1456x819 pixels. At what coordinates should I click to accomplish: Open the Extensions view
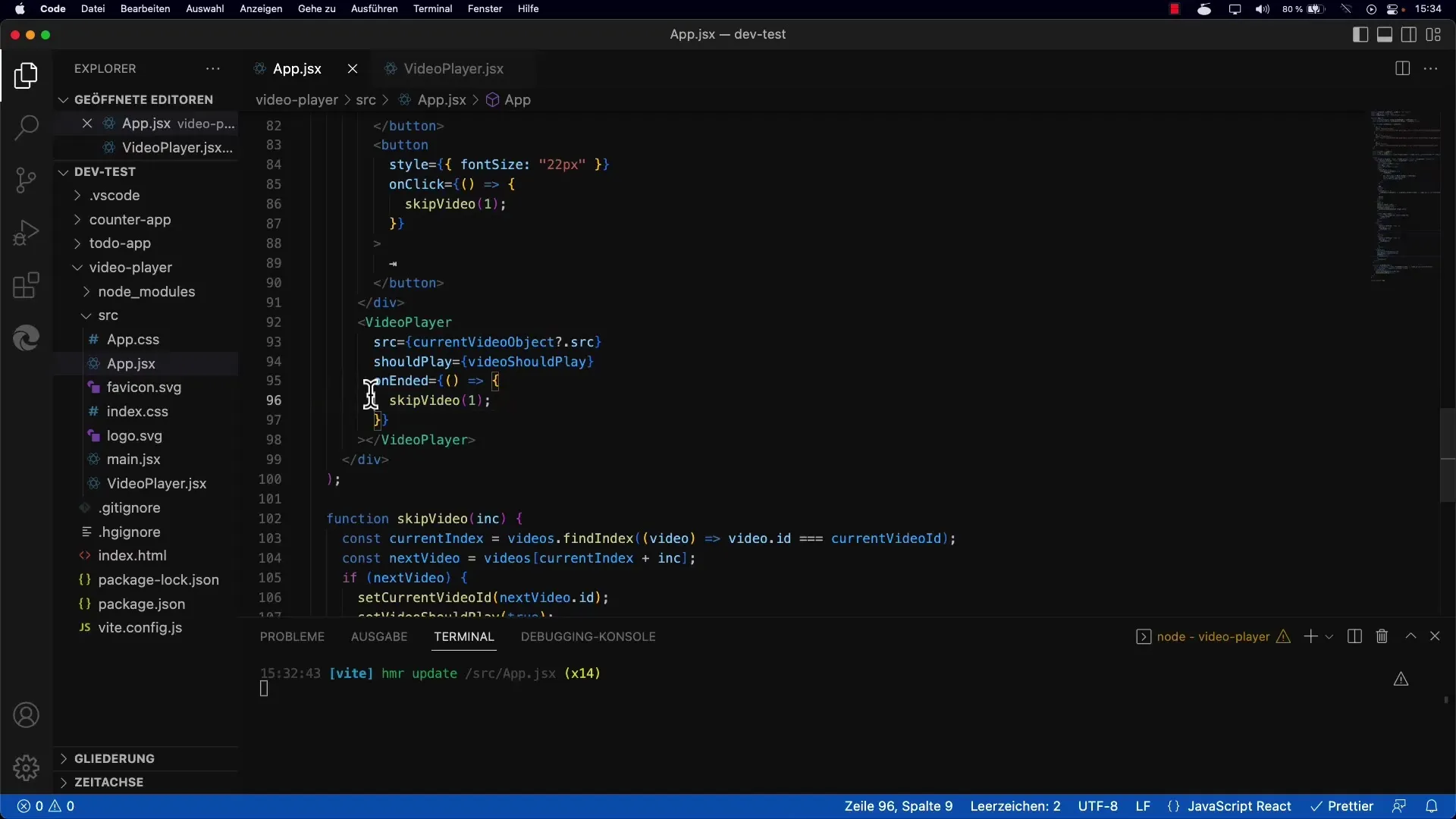click(x=26, y=286)
